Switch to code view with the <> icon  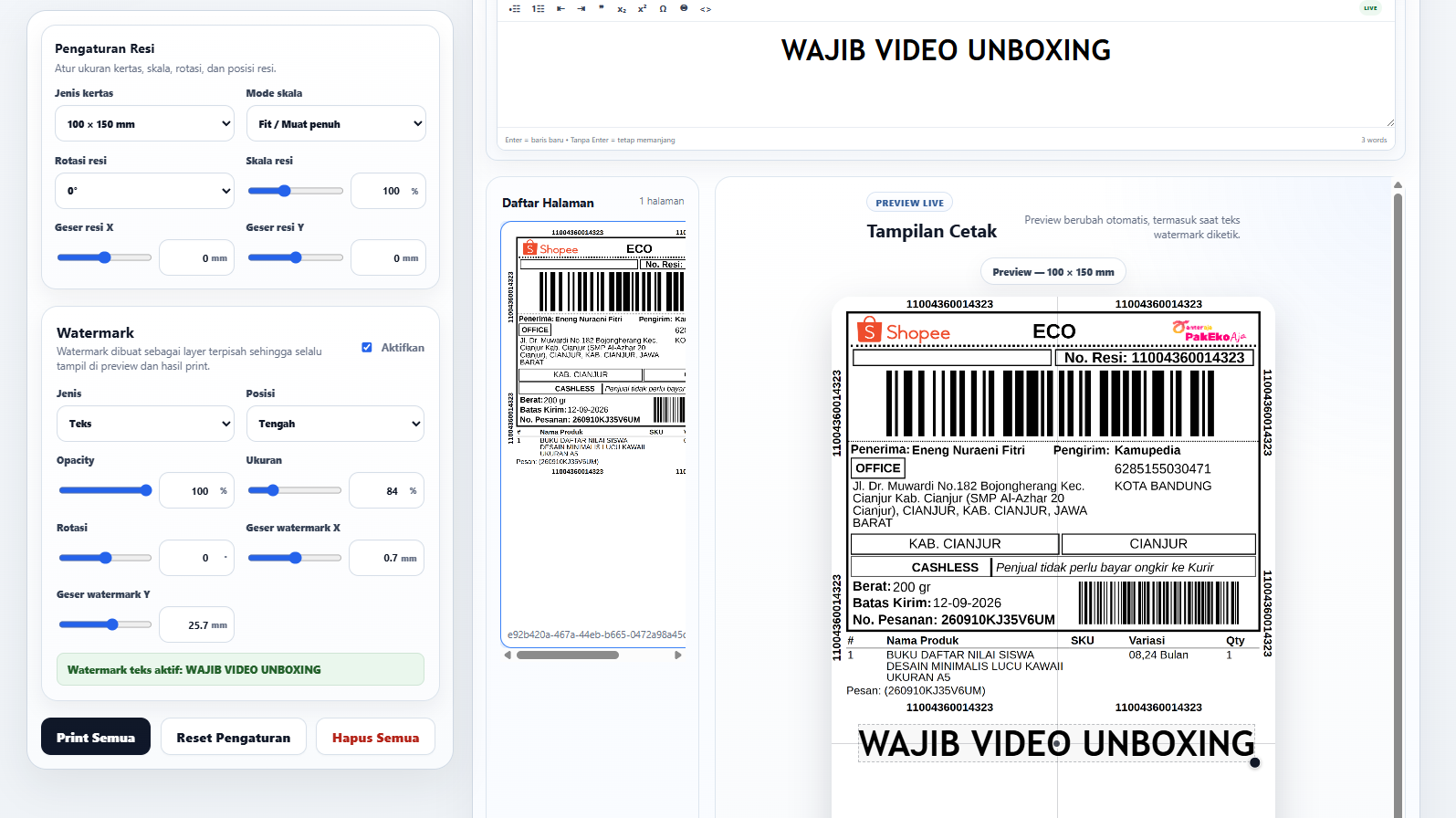click(x=706, y=8)
